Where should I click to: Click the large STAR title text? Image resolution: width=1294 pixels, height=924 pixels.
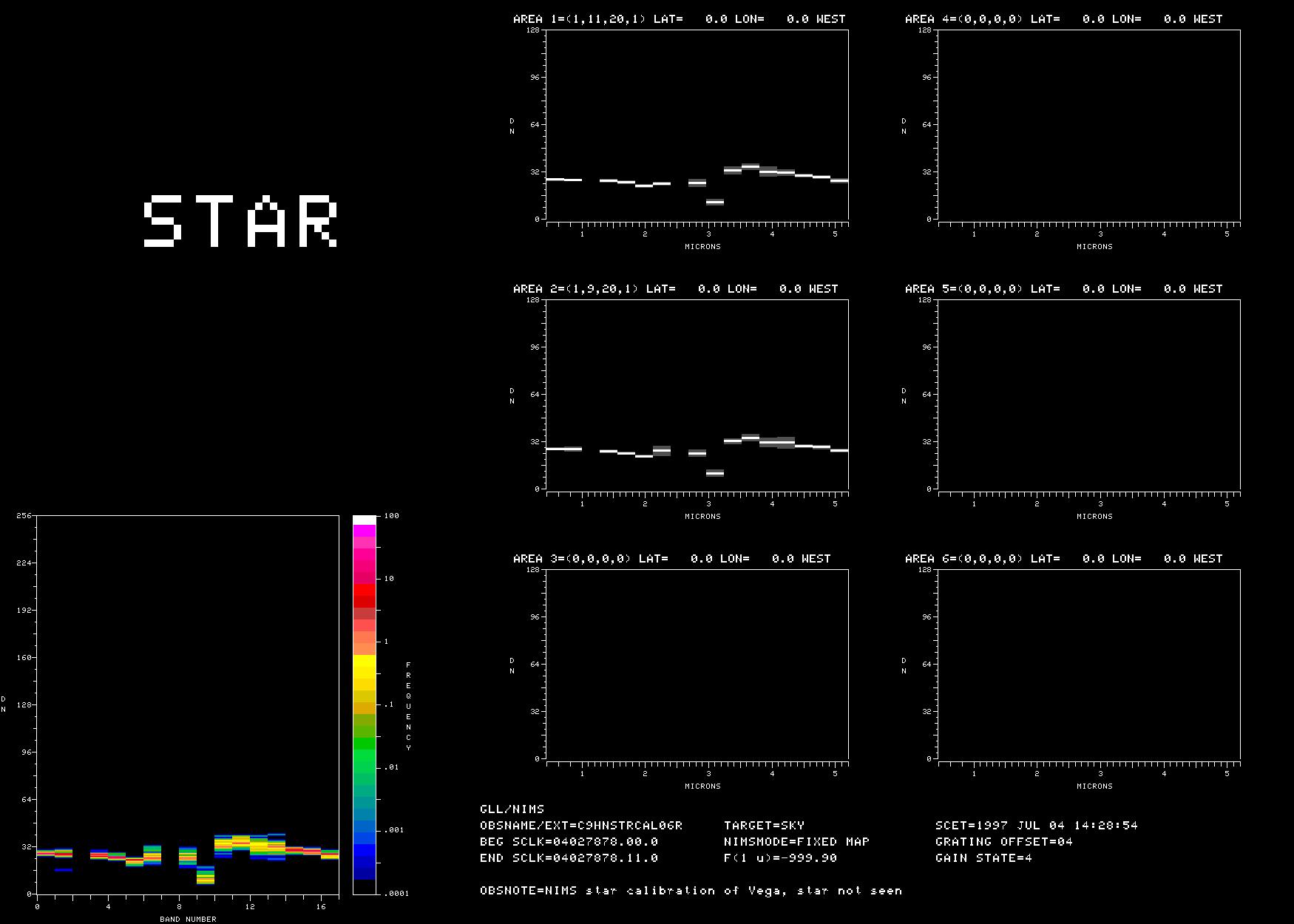pyautogui.click(x=240, y=221)
